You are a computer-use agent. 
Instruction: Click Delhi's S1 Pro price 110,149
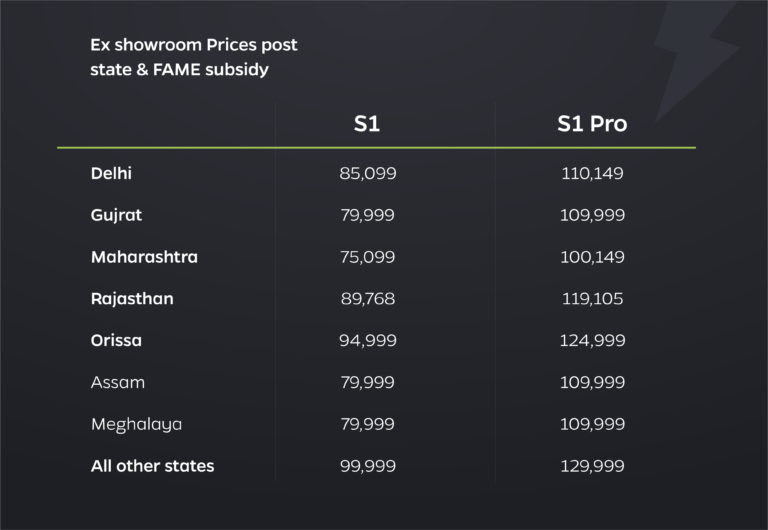coord(592,173)
